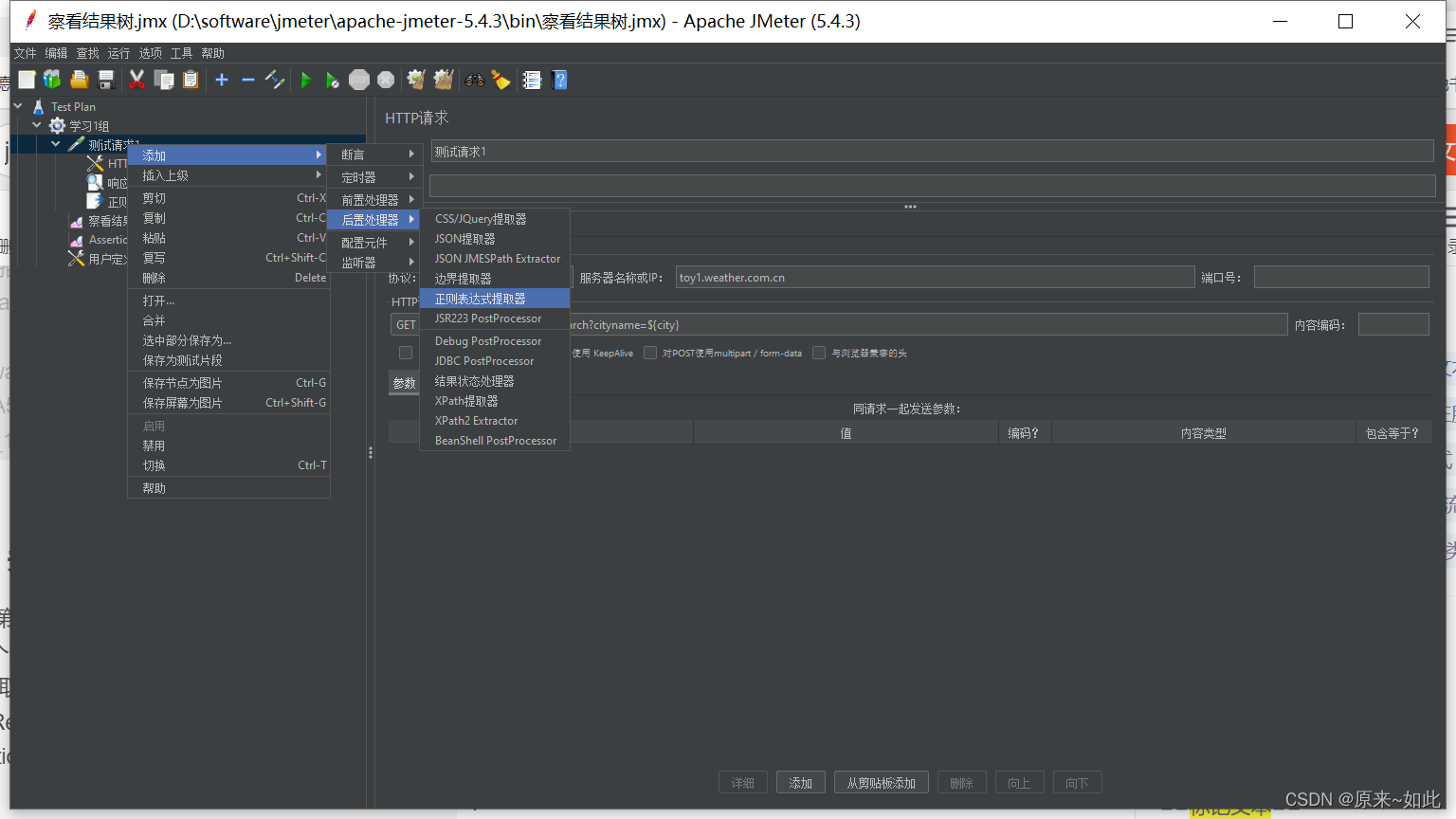Click the 端口号 input field
The width and height of the screenshot is (1456, 819).
click(1341, 277)
